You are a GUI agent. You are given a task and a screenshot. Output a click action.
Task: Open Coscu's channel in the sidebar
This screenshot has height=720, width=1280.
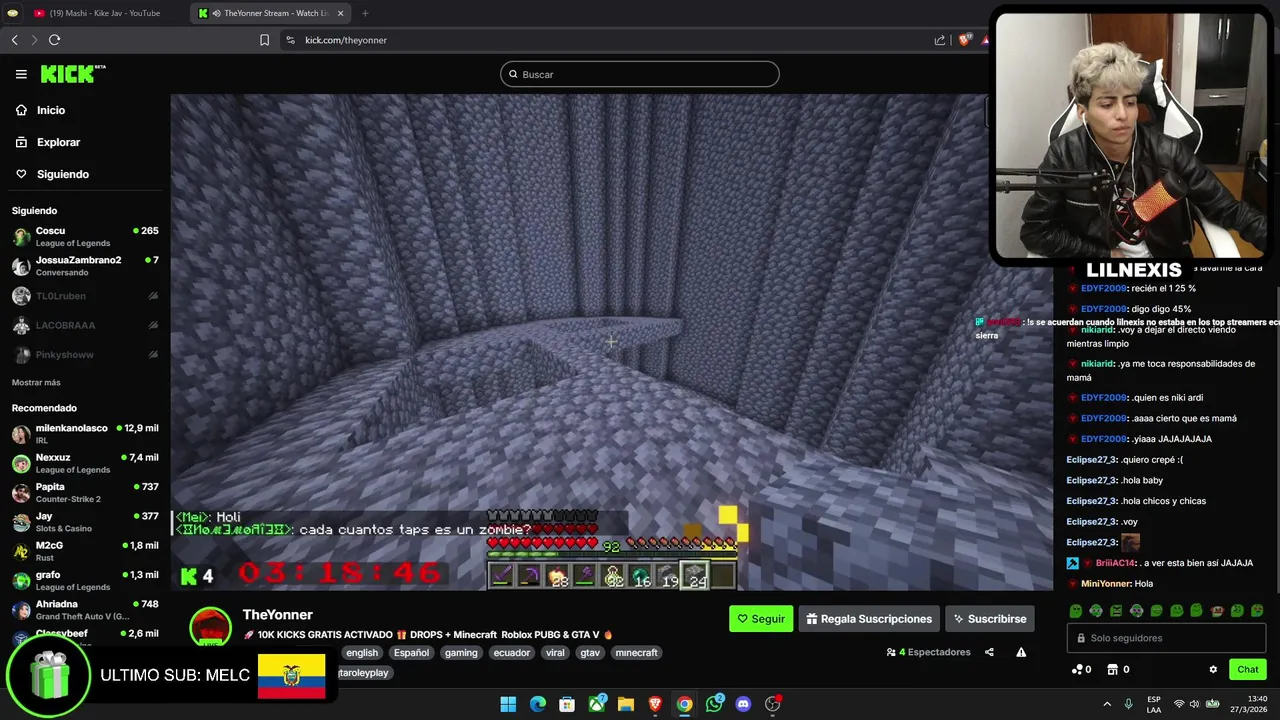click(x=85, y=237)
